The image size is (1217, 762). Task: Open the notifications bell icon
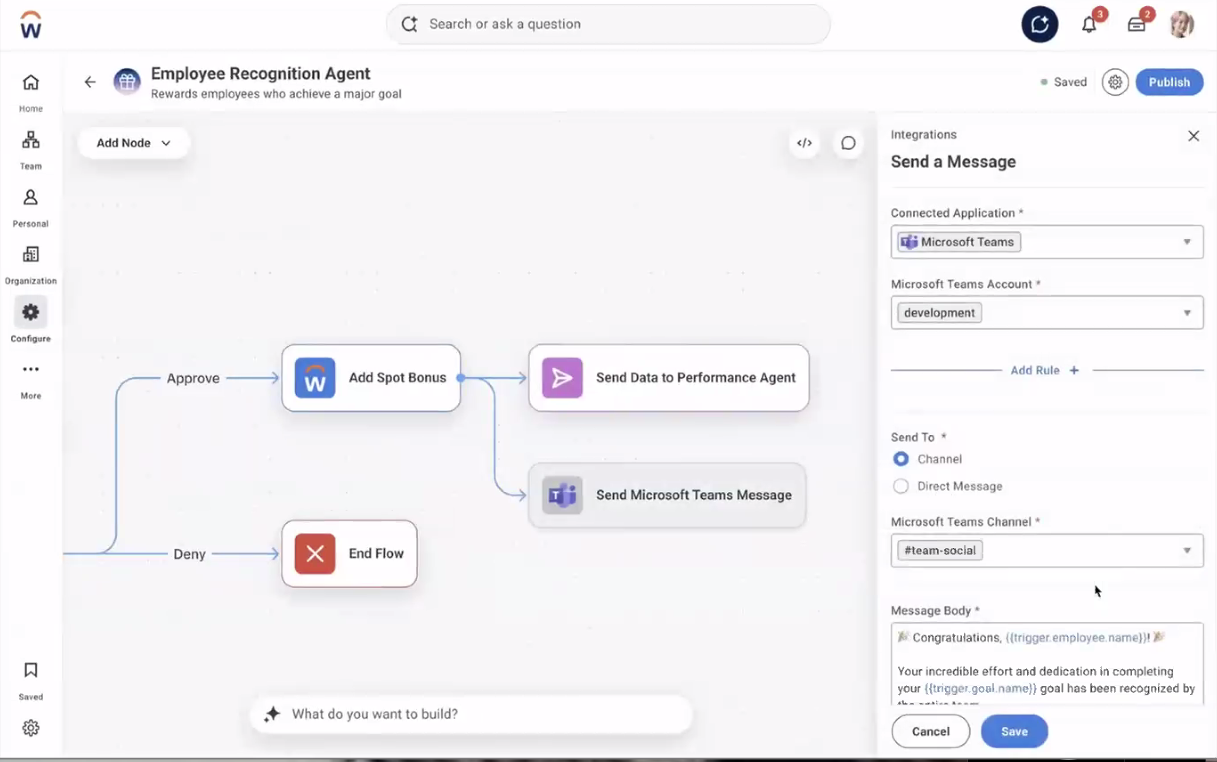pos(1089,24)
